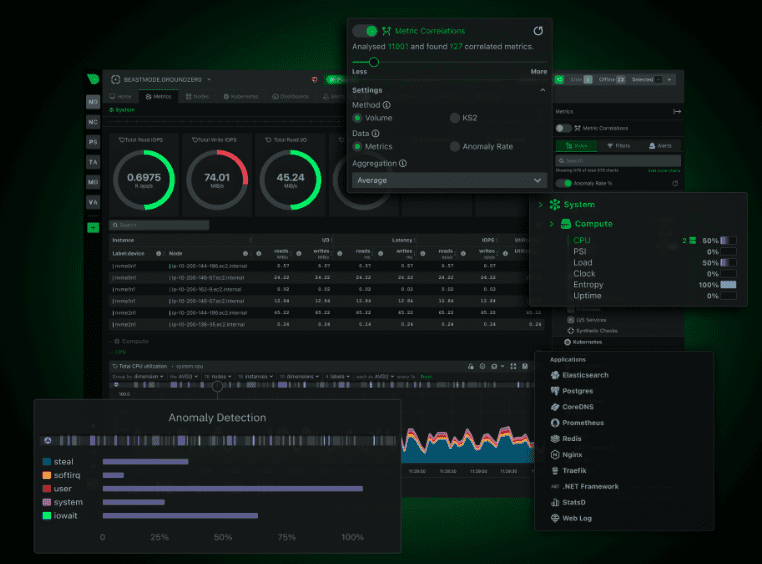This screenshot has width=762, height=564.
Task: Click the Web Log globe icon
Action: click(555, 518)
